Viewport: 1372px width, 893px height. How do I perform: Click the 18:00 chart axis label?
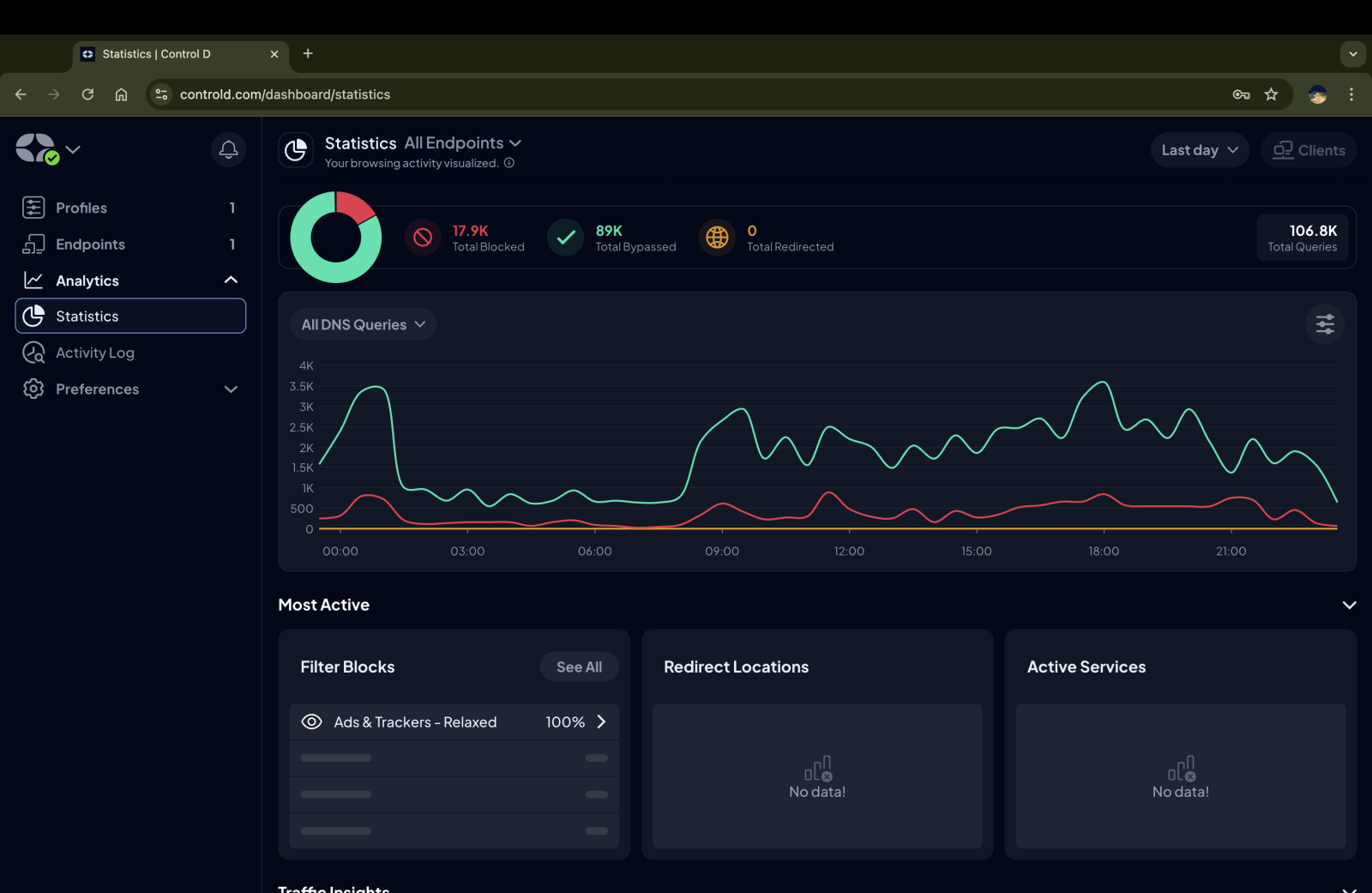coord(1104,552)
